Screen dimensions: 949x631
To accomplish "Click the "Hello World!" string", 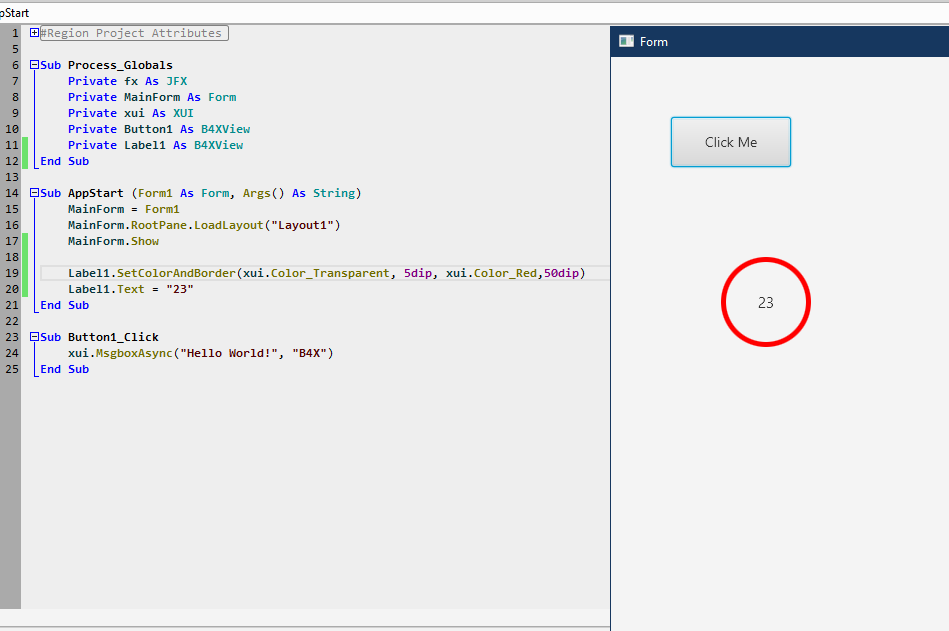I will pyautogui.click(x=229, y=353).
